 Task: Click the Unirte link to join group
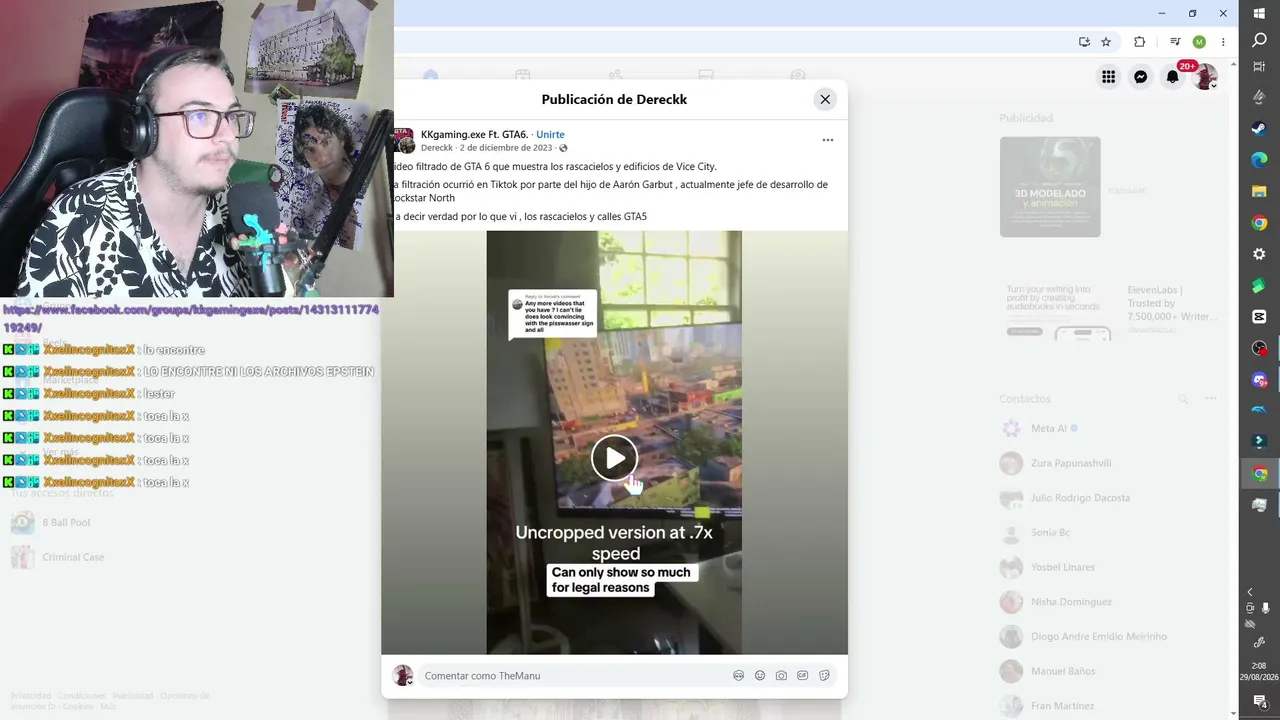550,134
